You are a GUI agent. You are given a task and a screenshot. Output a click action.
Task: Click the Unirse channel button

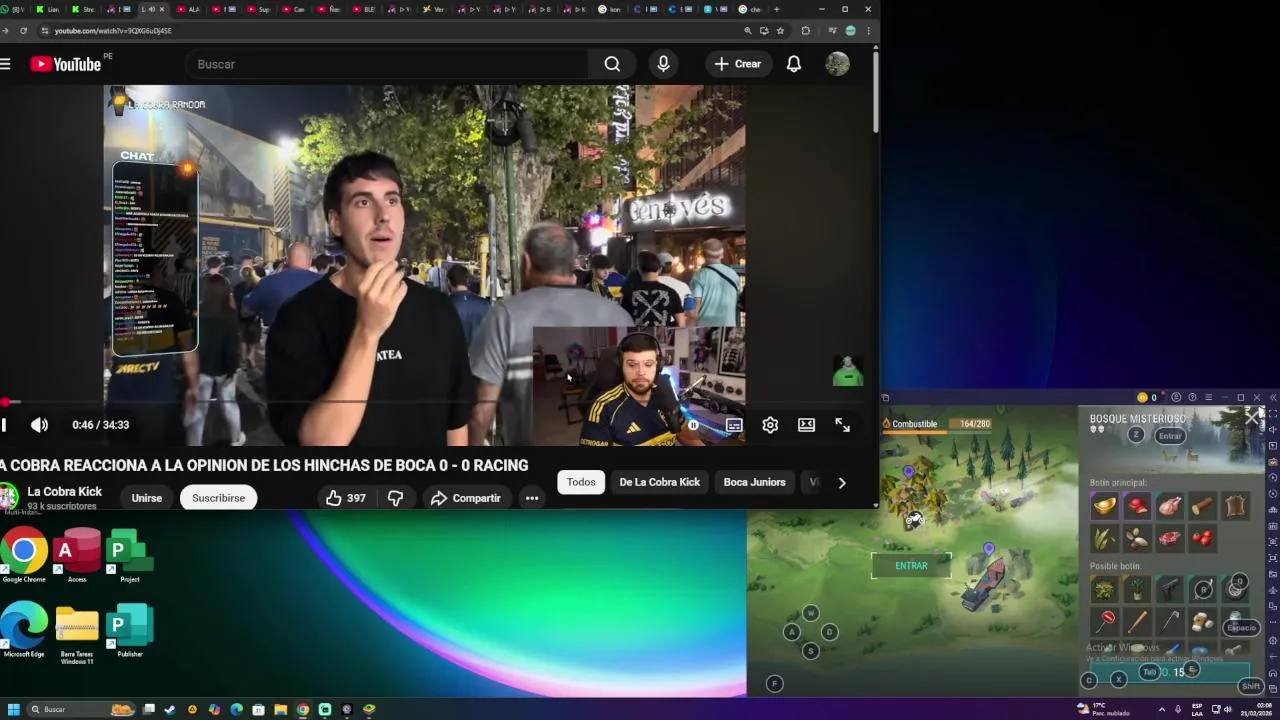pos(146,498)
